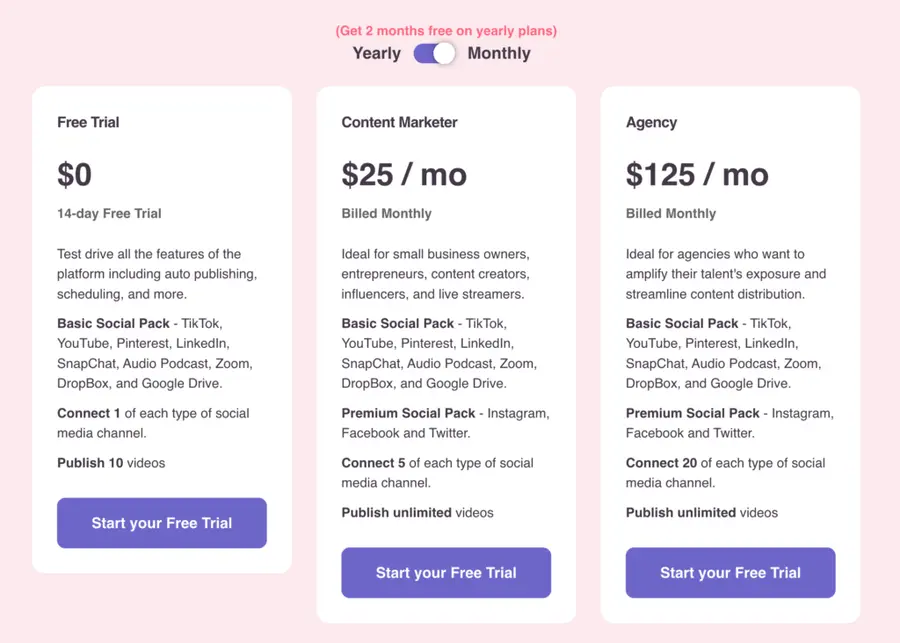The image size is (900, 643).
Task: Click the $25 / mo price text
Action: click(x=403, y=174)
